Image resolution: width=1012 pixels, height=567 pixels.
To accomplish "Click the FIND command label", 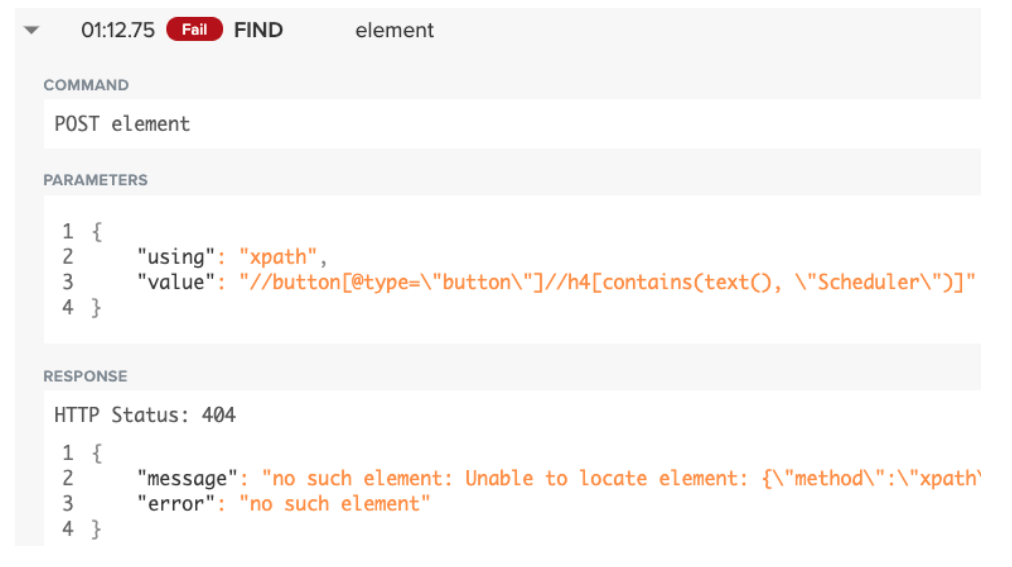I will [x=258, y=30].
